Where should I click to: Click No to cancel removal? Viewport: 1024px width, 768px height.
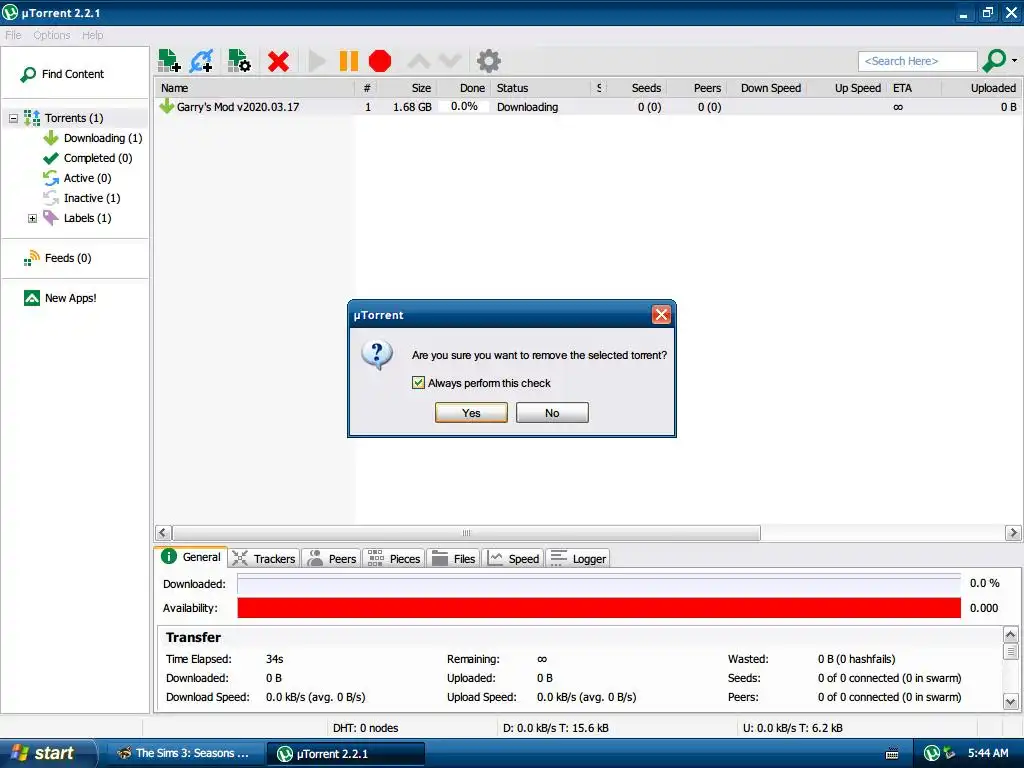[x=552, y=413]
